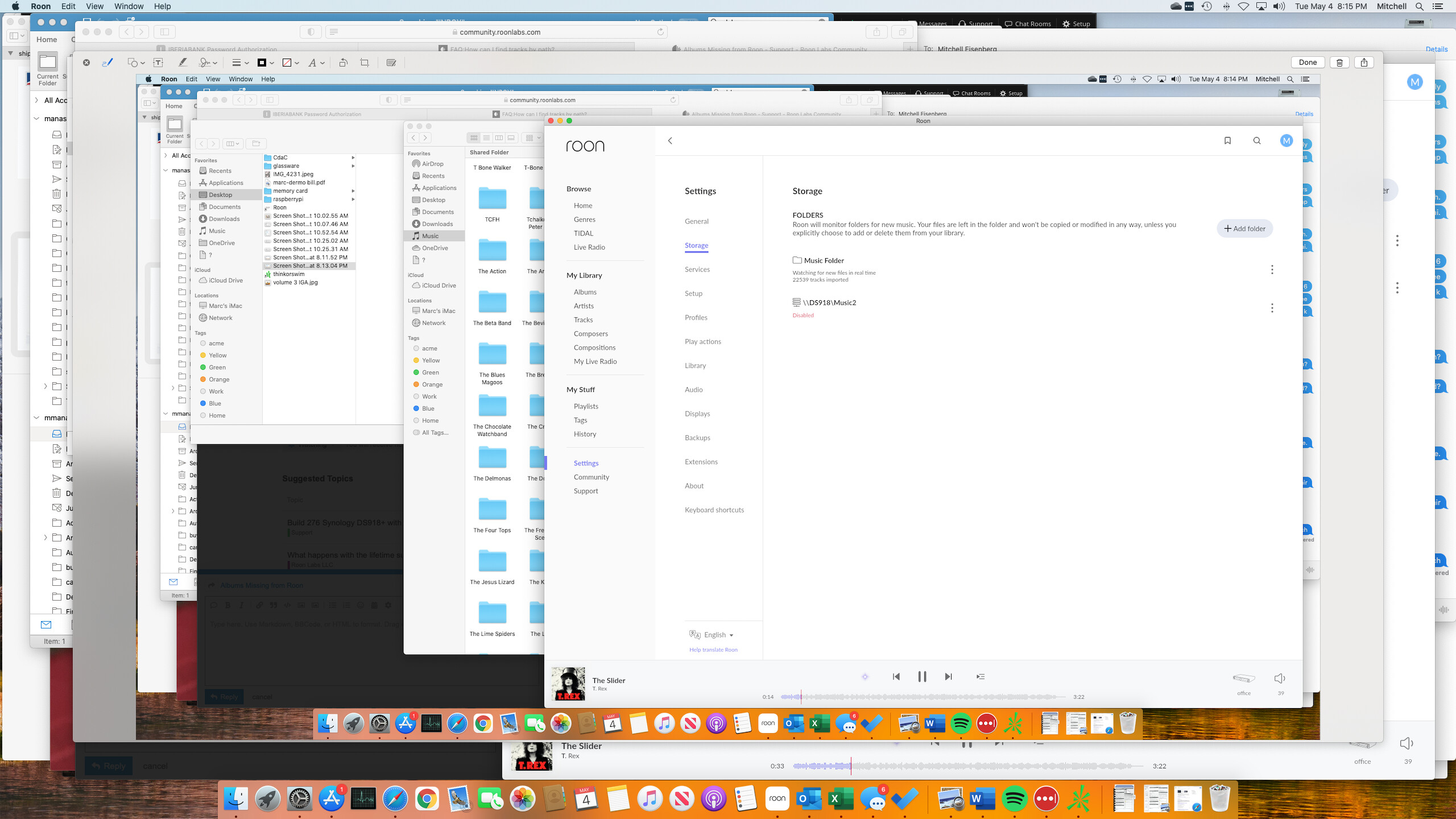Open the Edit menu in top menu bar
This screenshot has height=819, width=1456.
click(x=68, y=6)
